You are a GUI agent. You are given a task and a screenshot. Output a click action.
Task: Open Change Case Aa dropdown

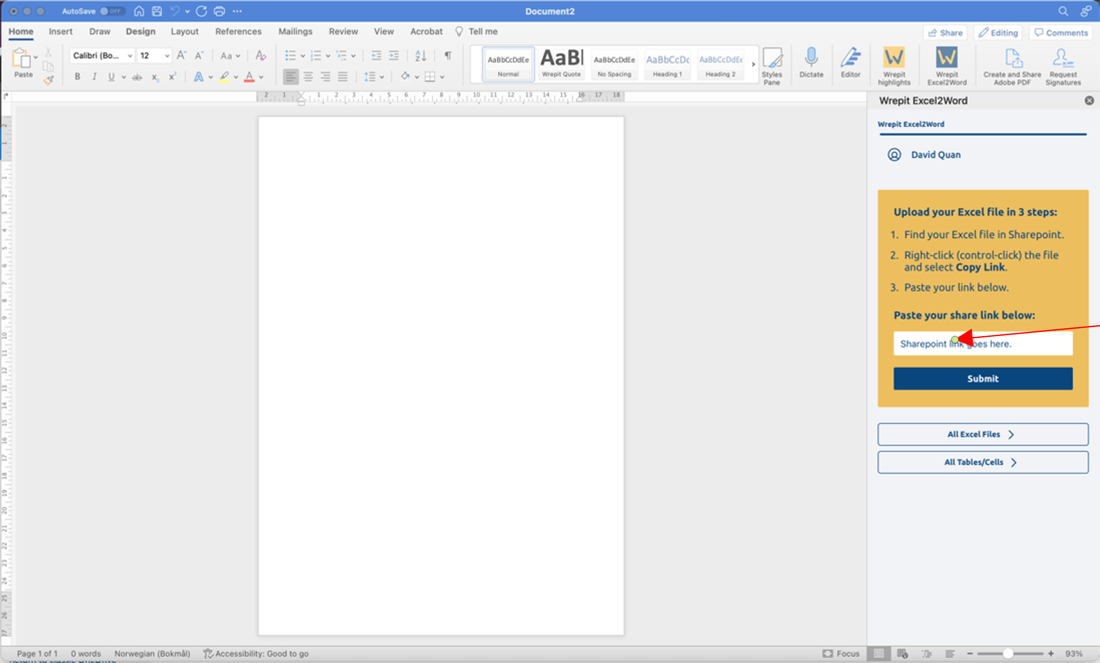pyautogui.click(x=230, y=55)
